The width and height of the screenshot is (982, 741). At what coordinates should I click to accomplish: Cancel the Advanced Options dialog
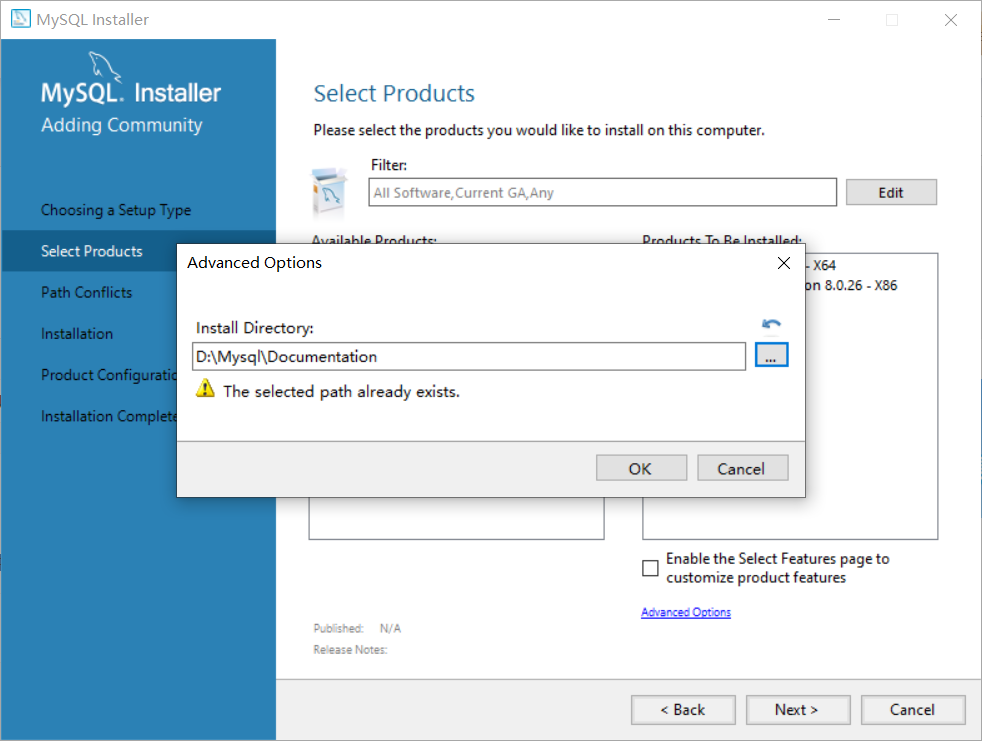(742, 469)
